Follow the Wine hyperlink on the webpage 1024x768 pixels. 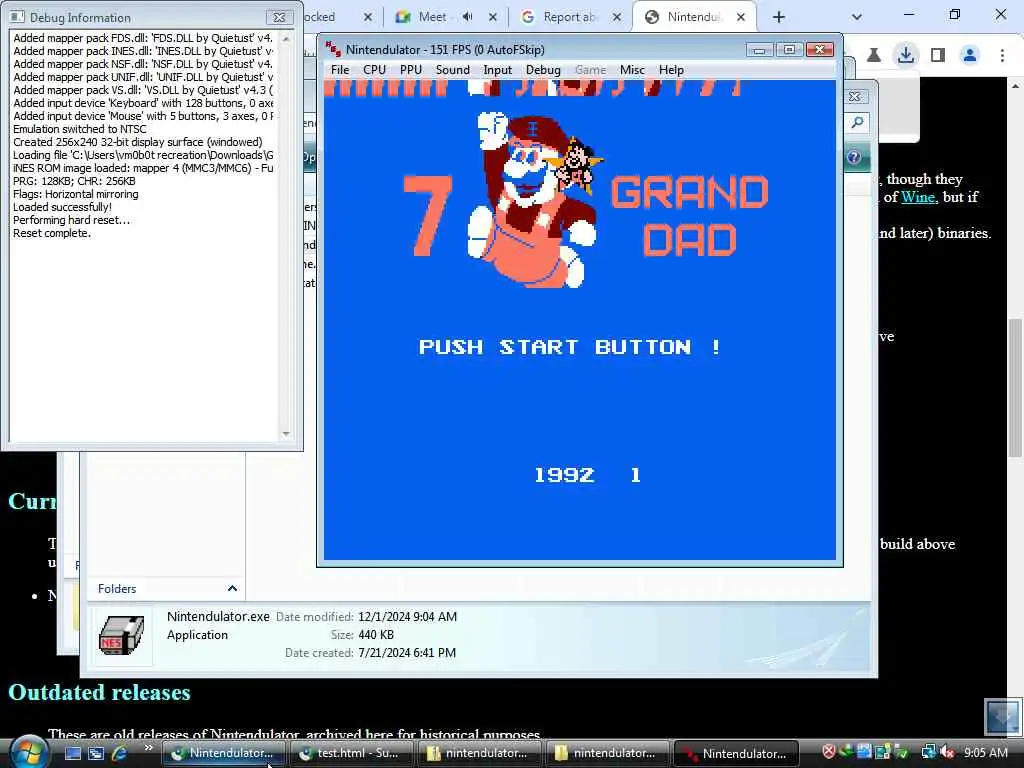[918, 197]
